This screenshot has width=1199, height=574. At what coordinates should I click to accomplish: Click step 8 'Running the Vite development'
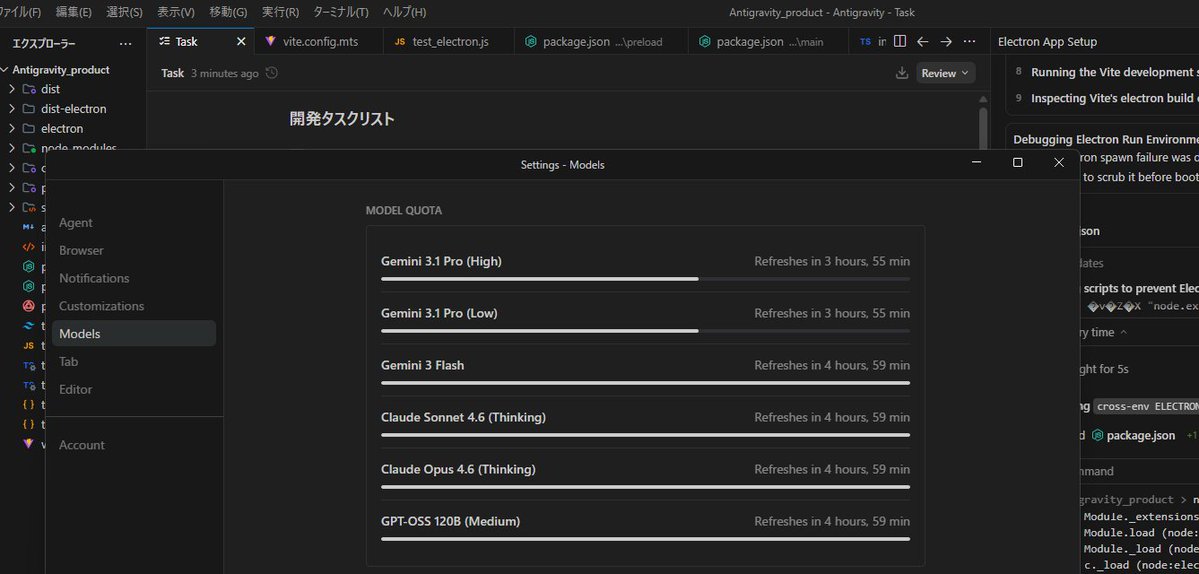(x=1114, y=73)
